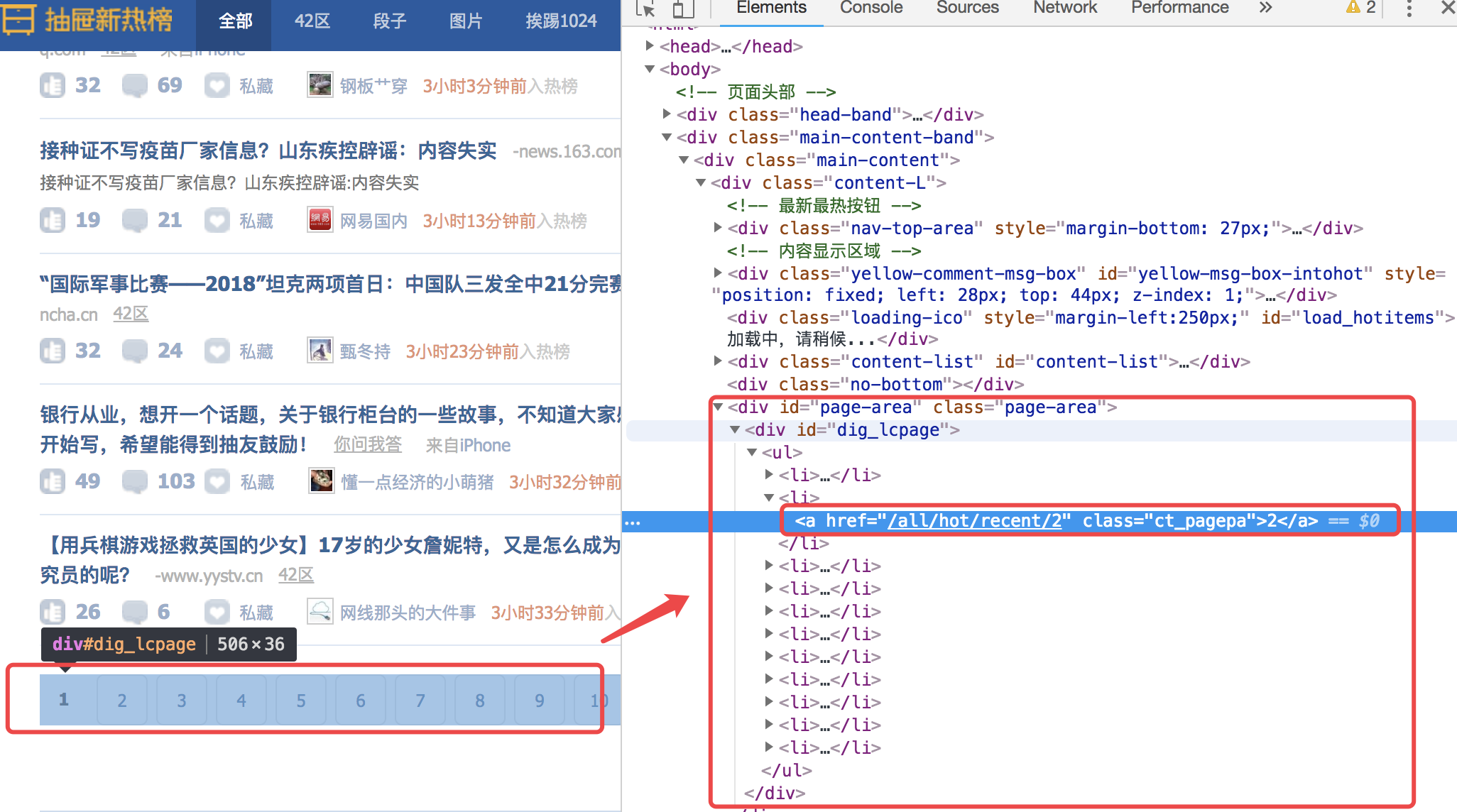The width and height of the screenshot is (1457, 812).
Task: Open the 接种证不写疫苗厂家信息 headline link
Action: [268, 150]
